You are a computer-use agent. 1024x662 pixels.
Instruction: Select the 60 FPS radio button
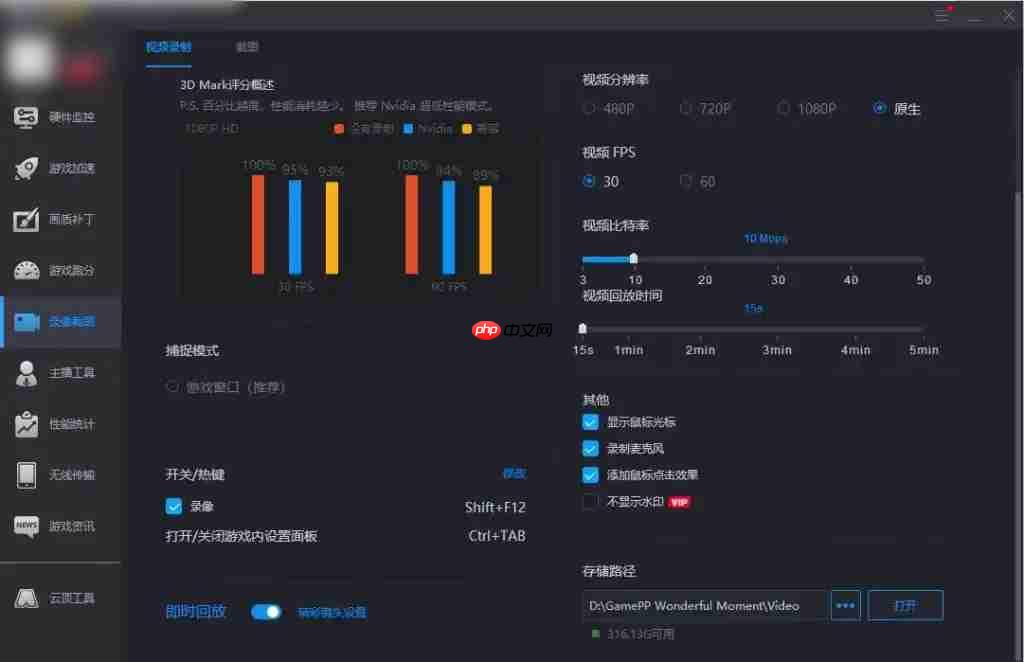click(689, 181)
